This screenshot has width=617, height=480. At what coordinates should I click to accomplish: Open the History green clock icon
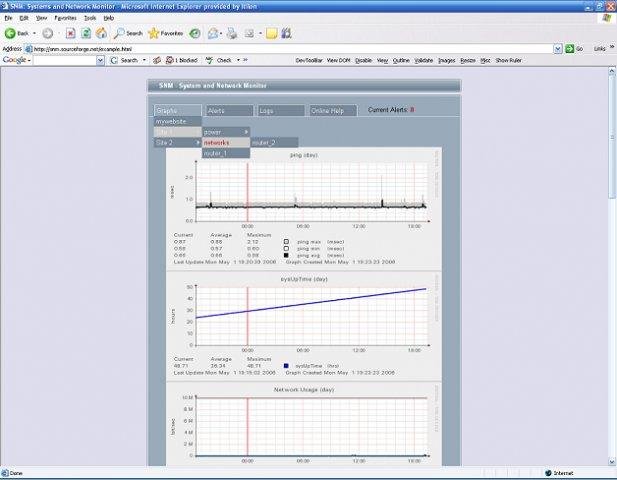[x=195, y=33]
